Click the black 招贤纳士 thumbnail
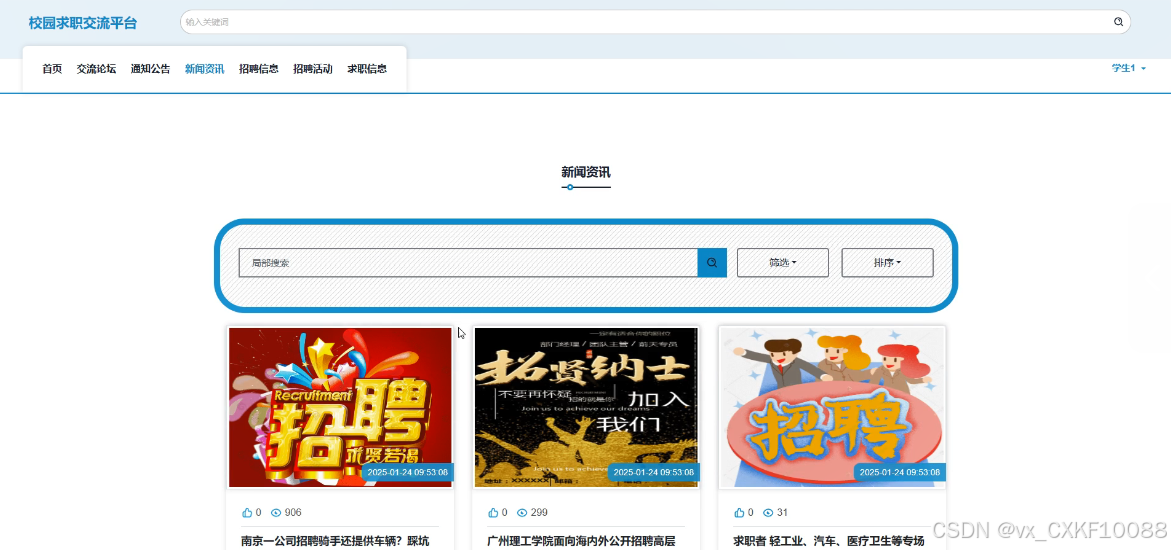The width and height of the screenshot is (1171, 550). click(x=586, y=407)
